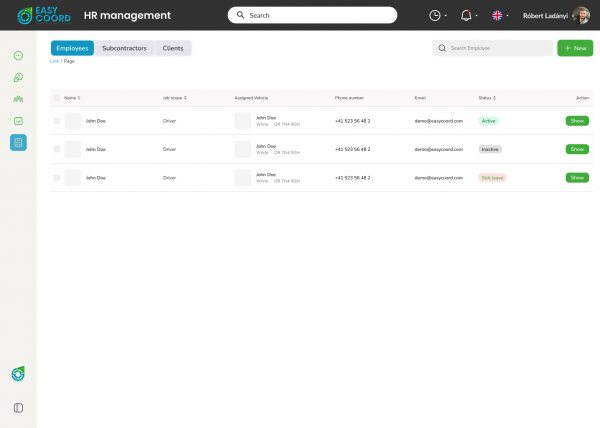Switch to the Subcontractors tab
Image resolution: width=600 pixels, height=428 pixels.
coord(125,48)
